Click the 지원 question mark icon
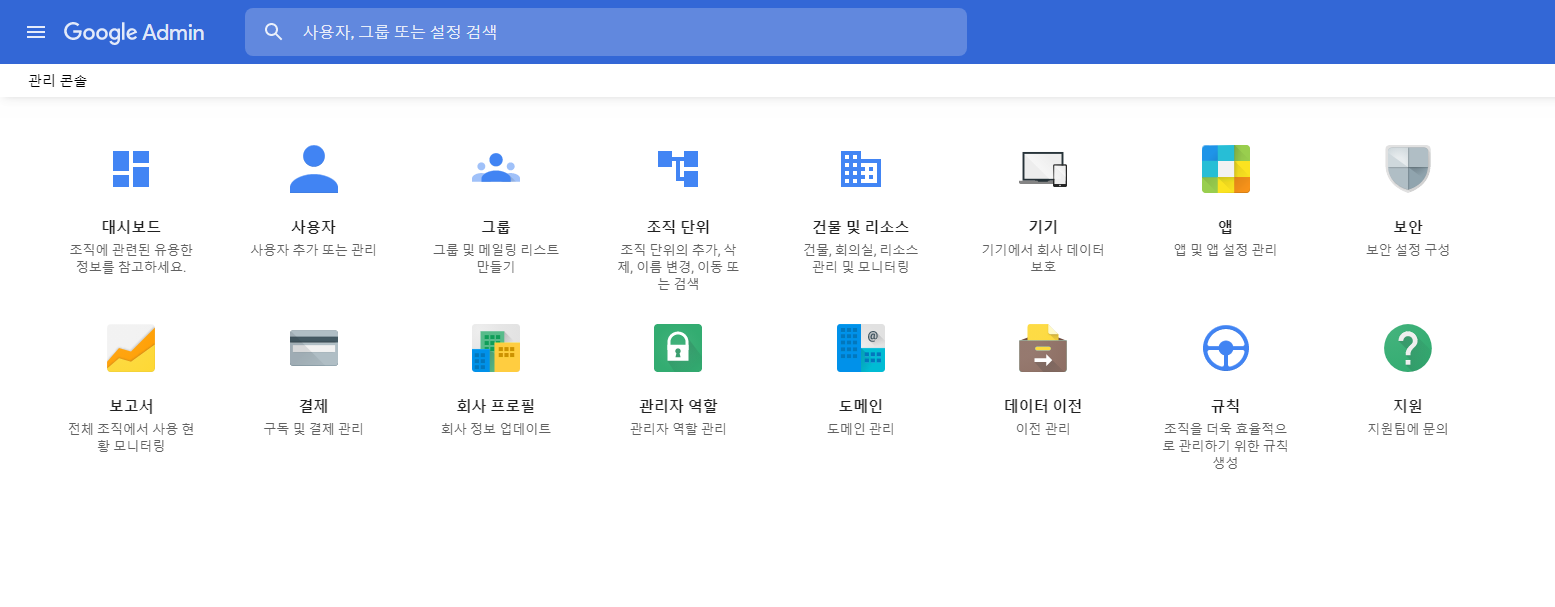The height and width of the screenshot is (607, 1555). (x=1408, y=348)
